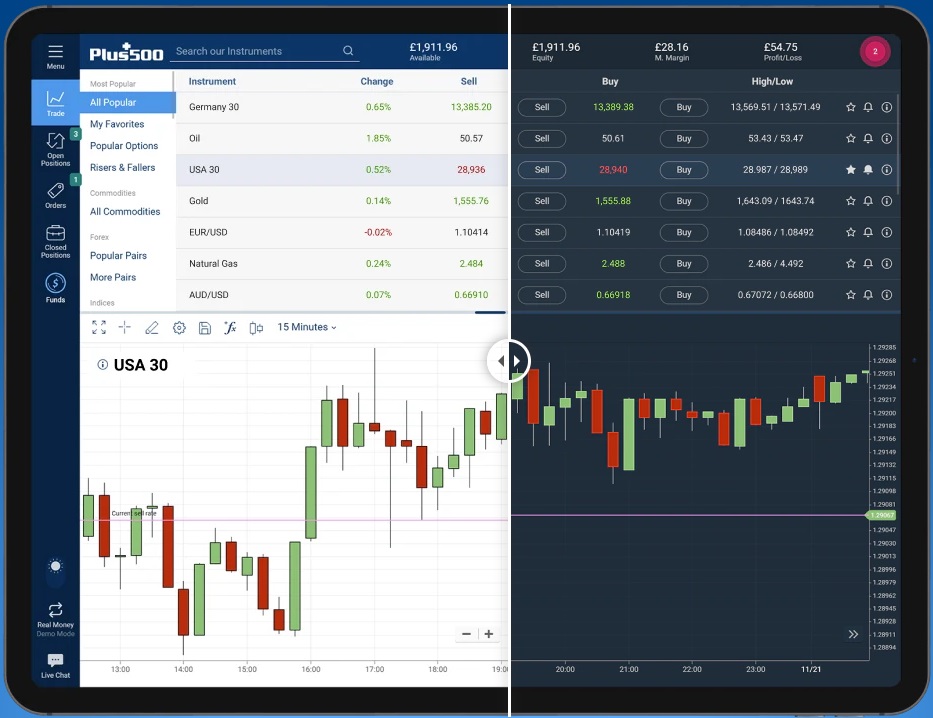Click Sell button for Germany 30
This screenshot has height=718, width=933.
tap(541, 107)
